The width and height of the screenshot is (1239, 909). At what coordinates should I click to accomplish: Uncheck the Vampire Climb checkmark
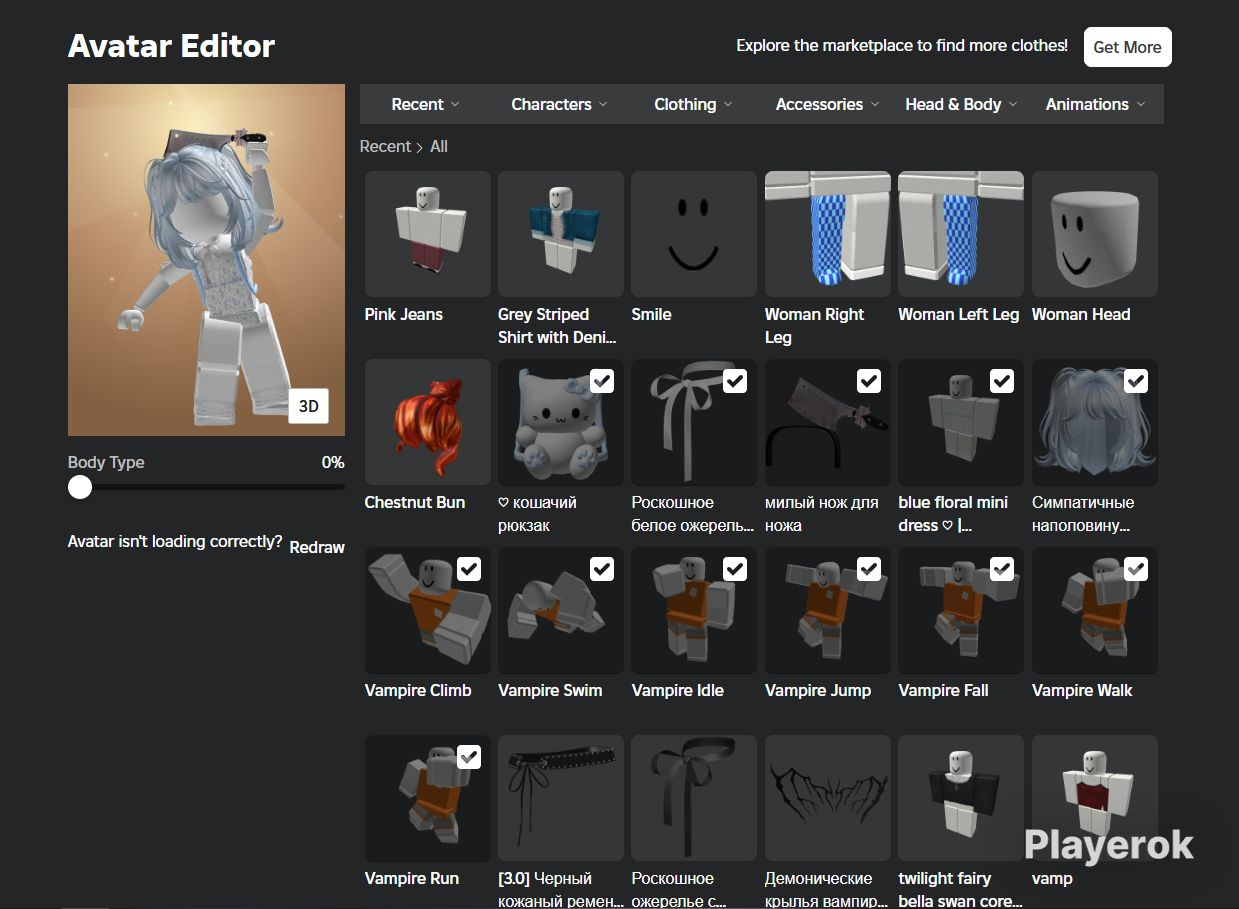(469, 569)
